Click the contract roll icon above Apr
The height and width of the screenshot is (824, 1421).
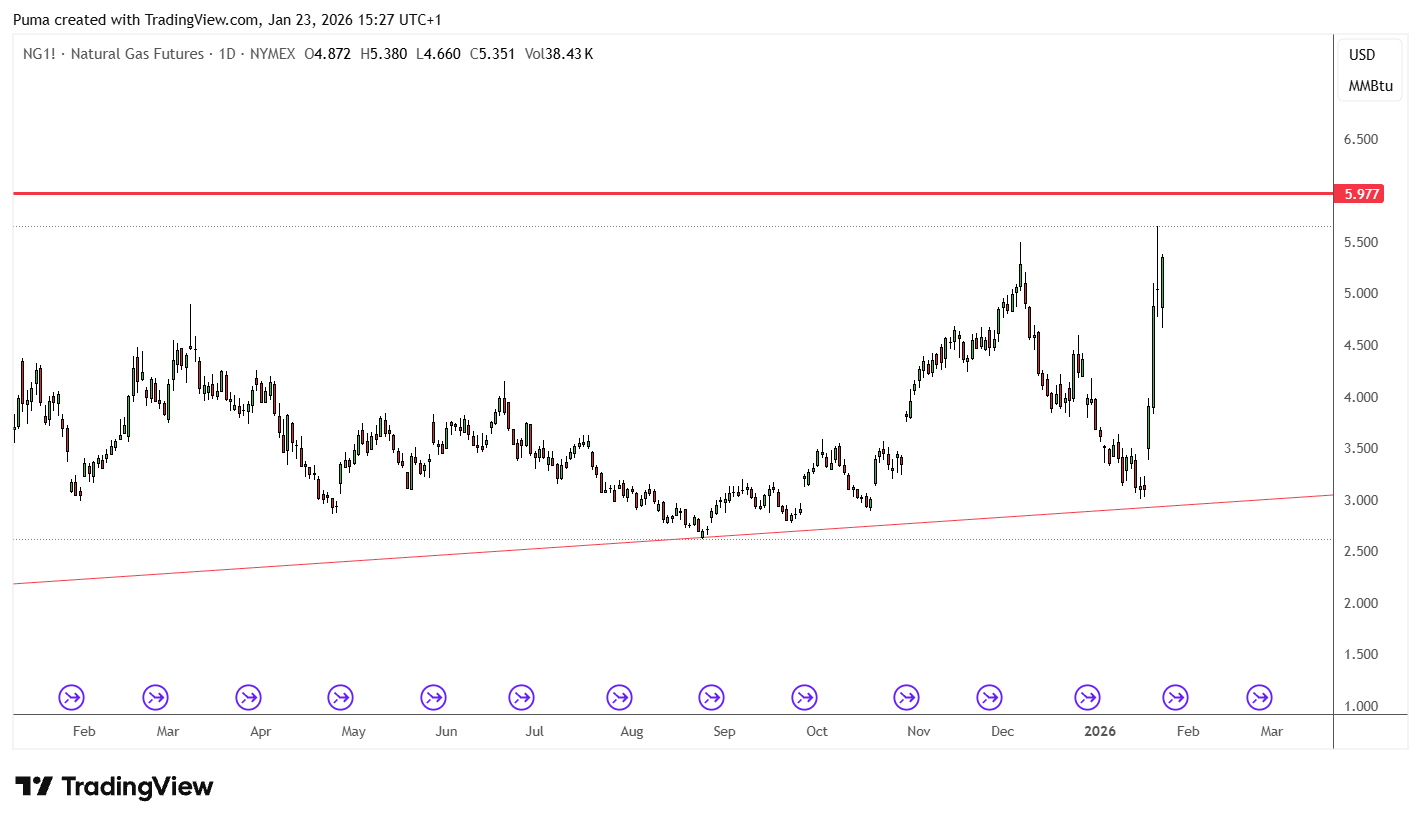(x=249, y=697)
